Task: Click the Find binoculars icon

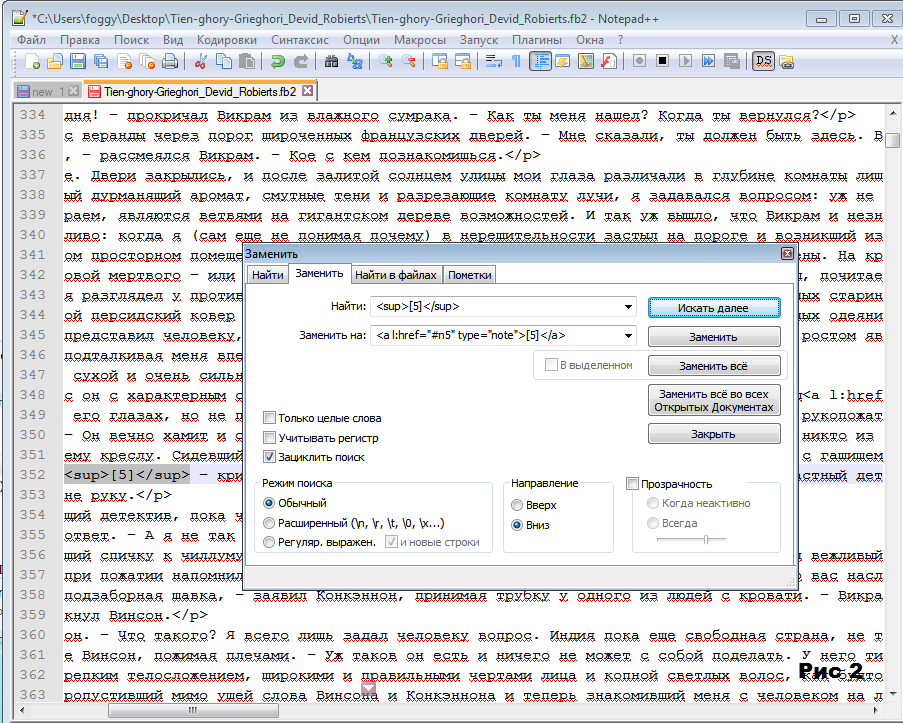Action: 332,62
